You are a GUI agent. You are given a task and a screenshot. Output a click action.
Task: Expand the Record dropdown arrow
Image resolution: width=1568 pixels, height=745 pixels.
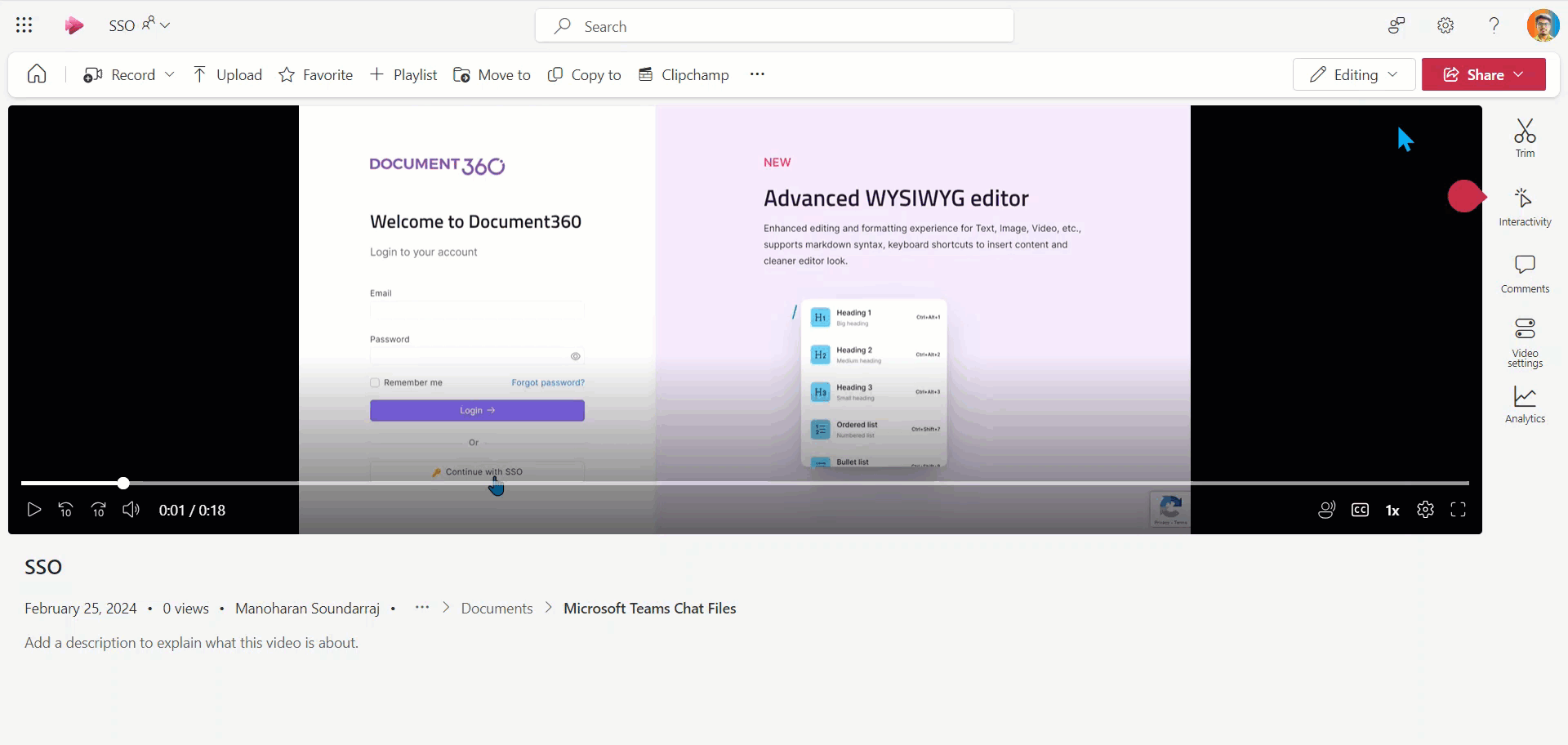pos(170,74)
